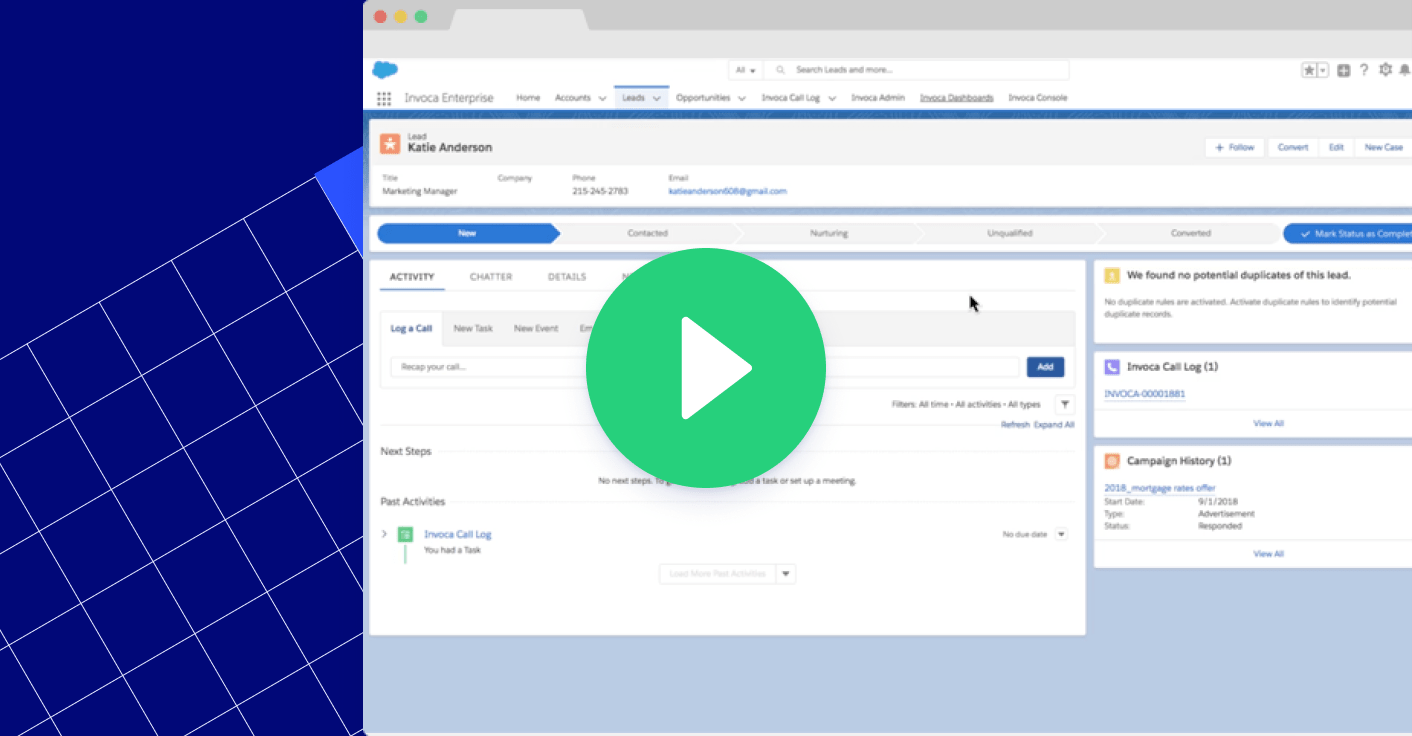Switch to the Chatter tab

click(490, 277)
